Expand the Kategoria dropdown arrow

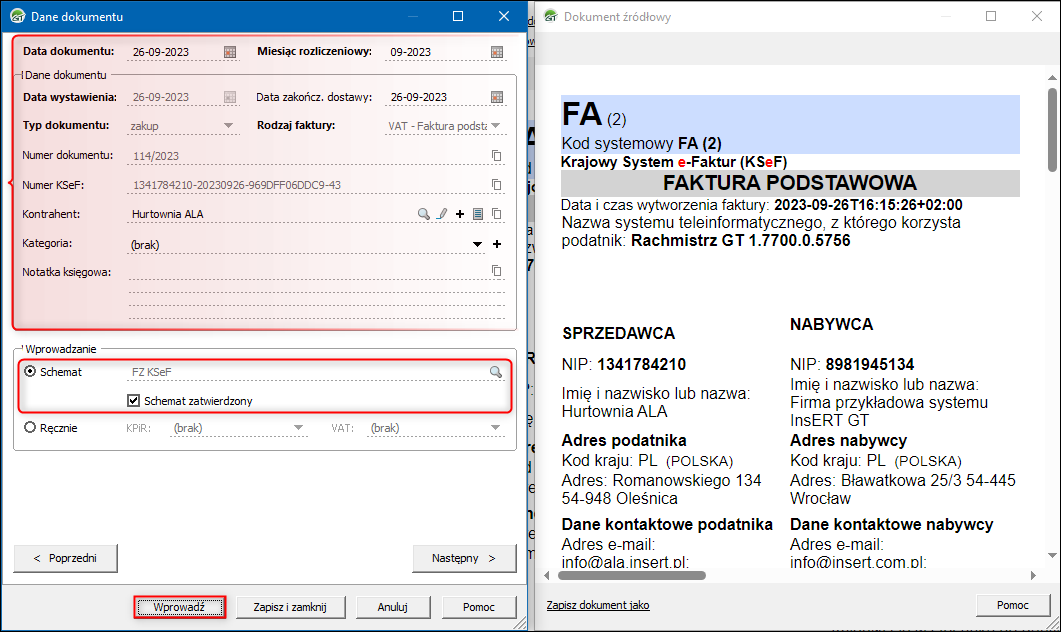478,244
